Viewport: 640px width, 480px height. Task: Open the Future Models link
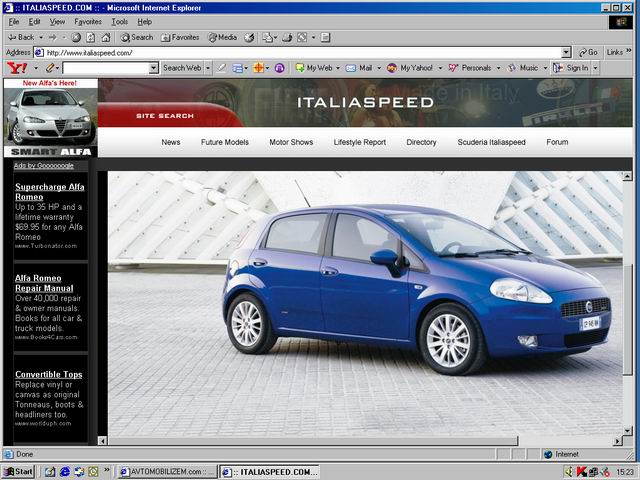(224, 142)
